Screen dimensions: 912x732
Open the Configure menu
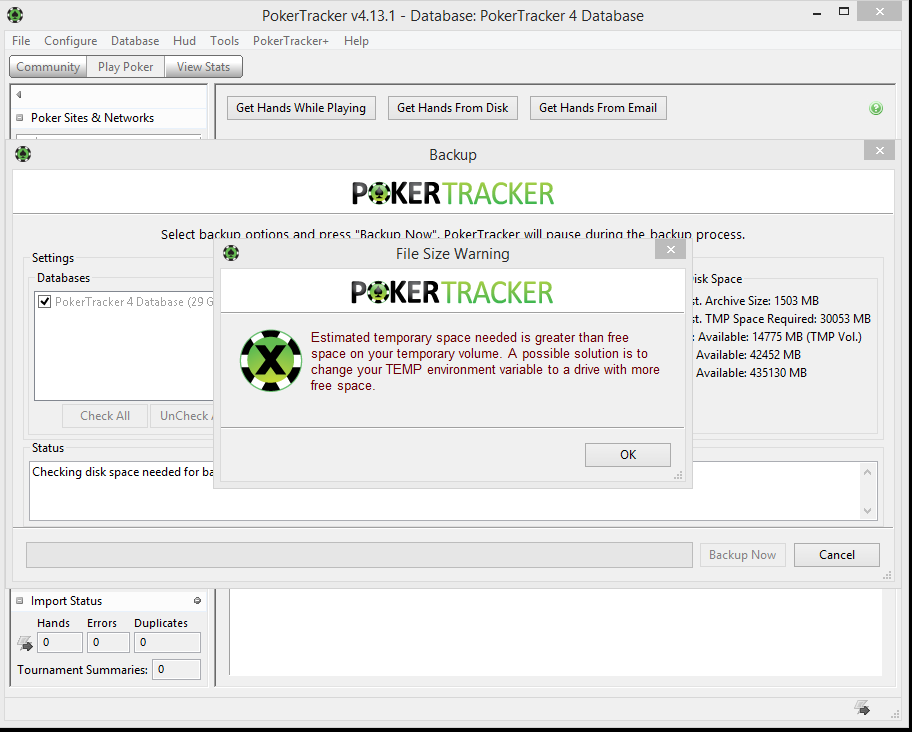pyautogui.click(x=70, y=41)
